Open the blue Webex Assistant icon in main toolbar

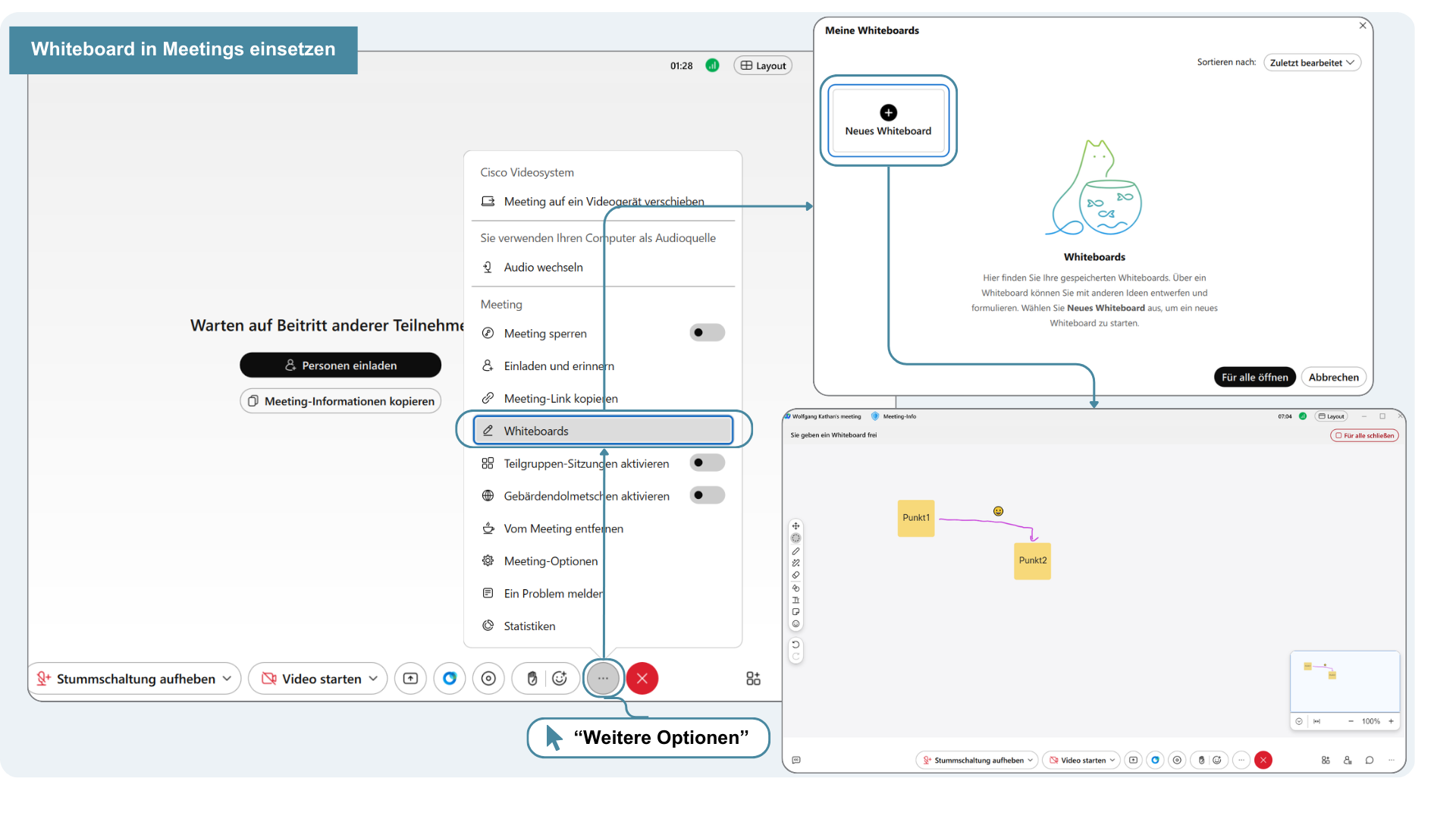click(x=450, y=679)
